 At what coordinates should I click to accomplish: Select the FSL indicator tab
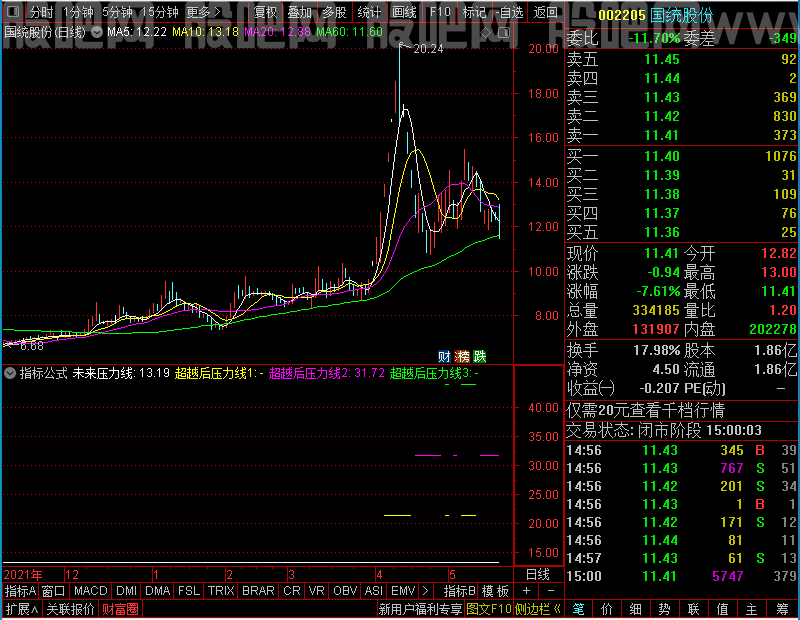189,591
